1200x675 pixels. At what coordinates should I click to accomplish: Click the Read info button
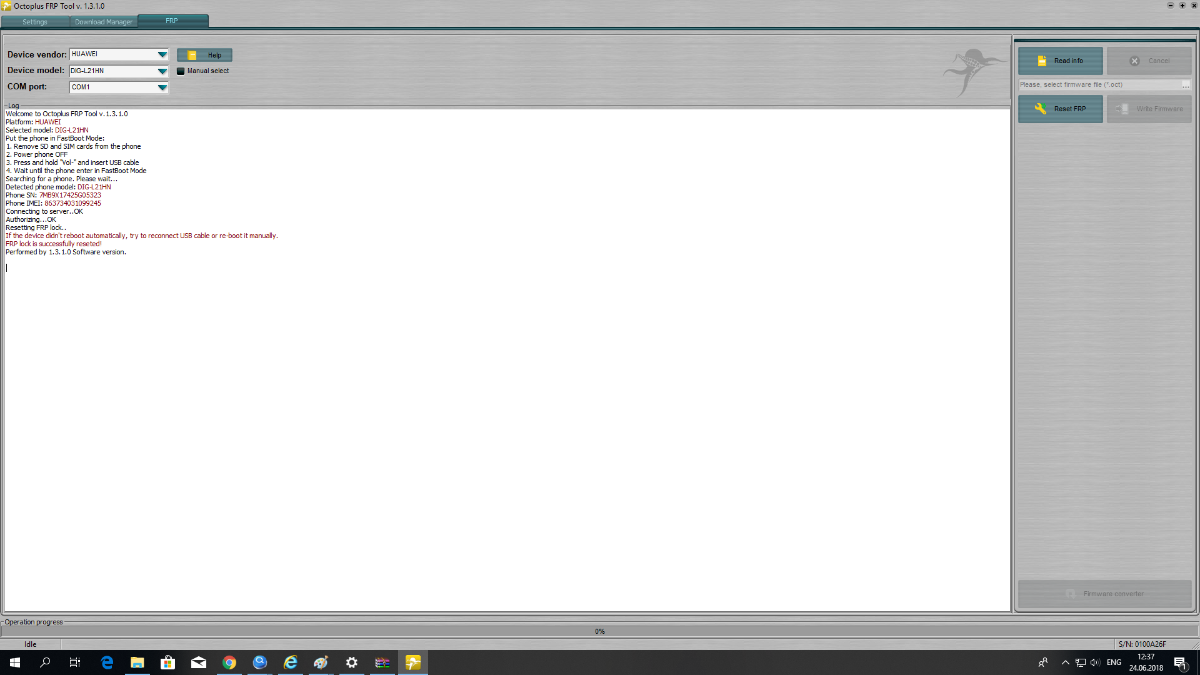coord(1060,61)
